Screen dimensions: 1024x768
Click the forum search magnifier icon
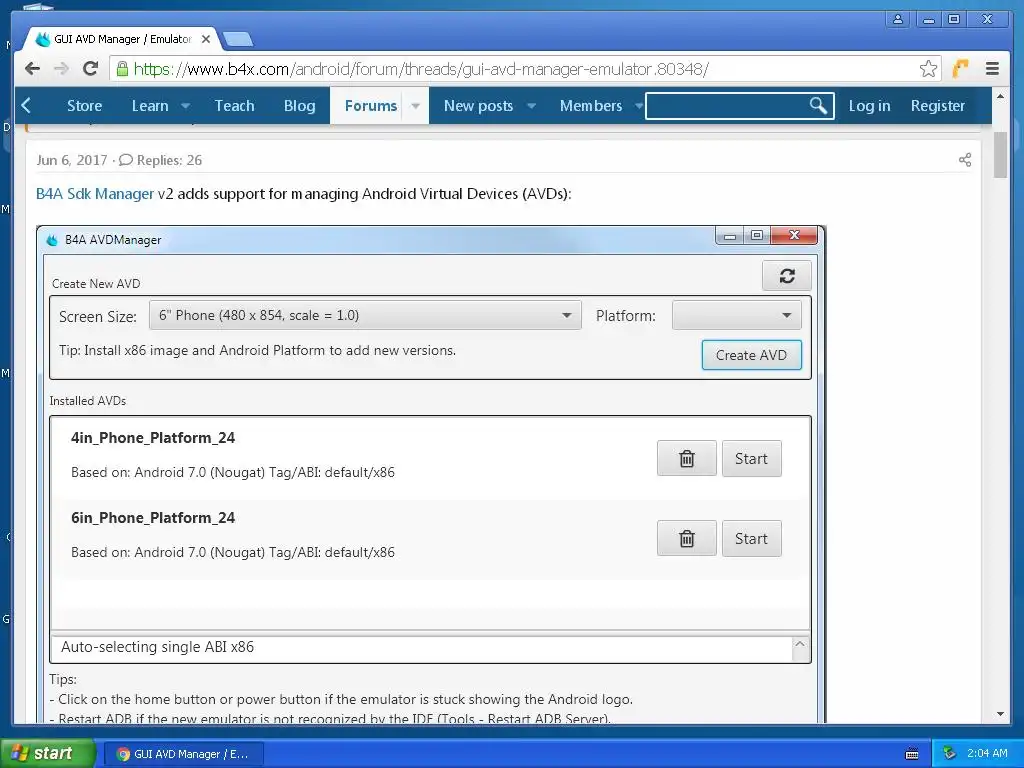(x=818, y=105)
